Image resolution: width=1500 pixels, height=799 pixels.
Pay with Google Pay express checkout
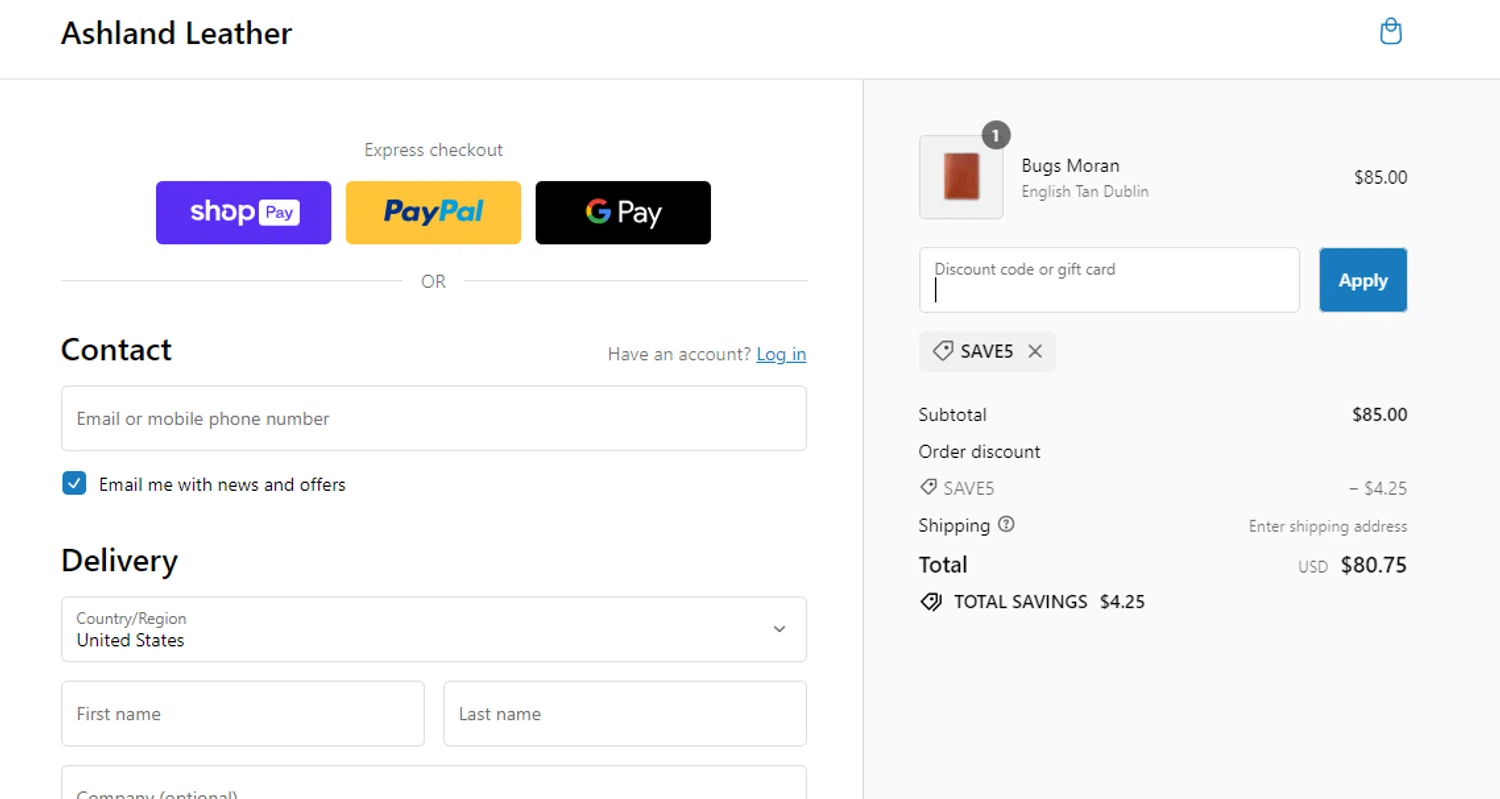point(623,212)
